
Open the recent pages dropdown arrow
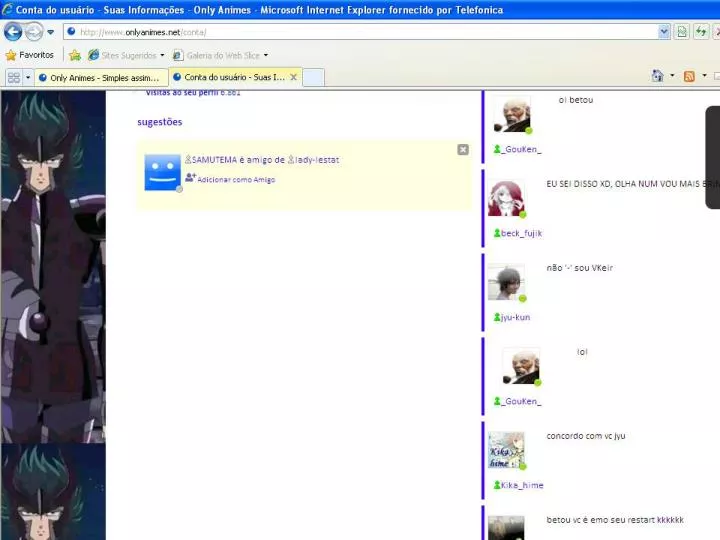click(x=51, y=32)
